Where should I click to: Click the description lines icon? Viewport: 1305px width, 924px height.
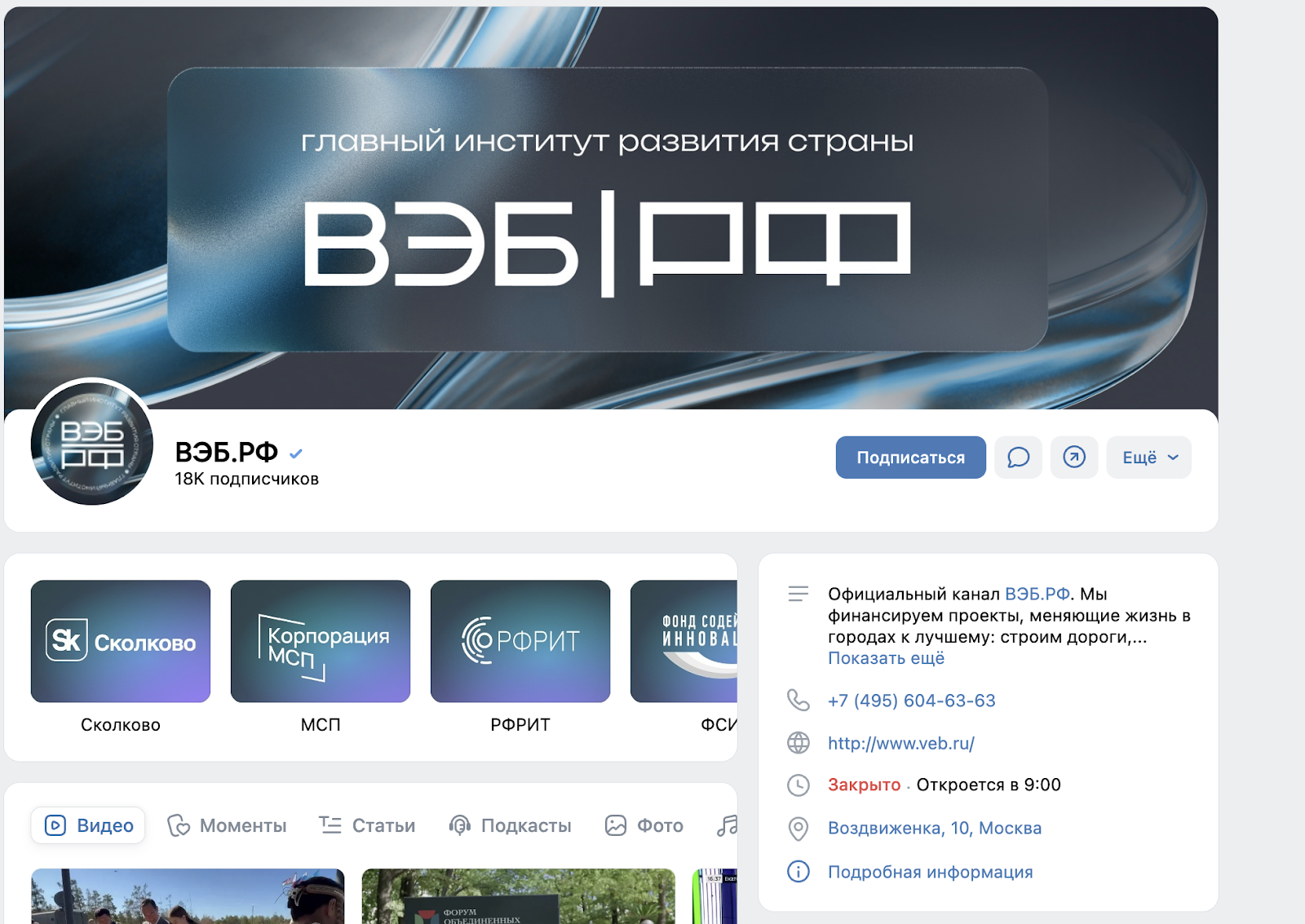(798, 594)
